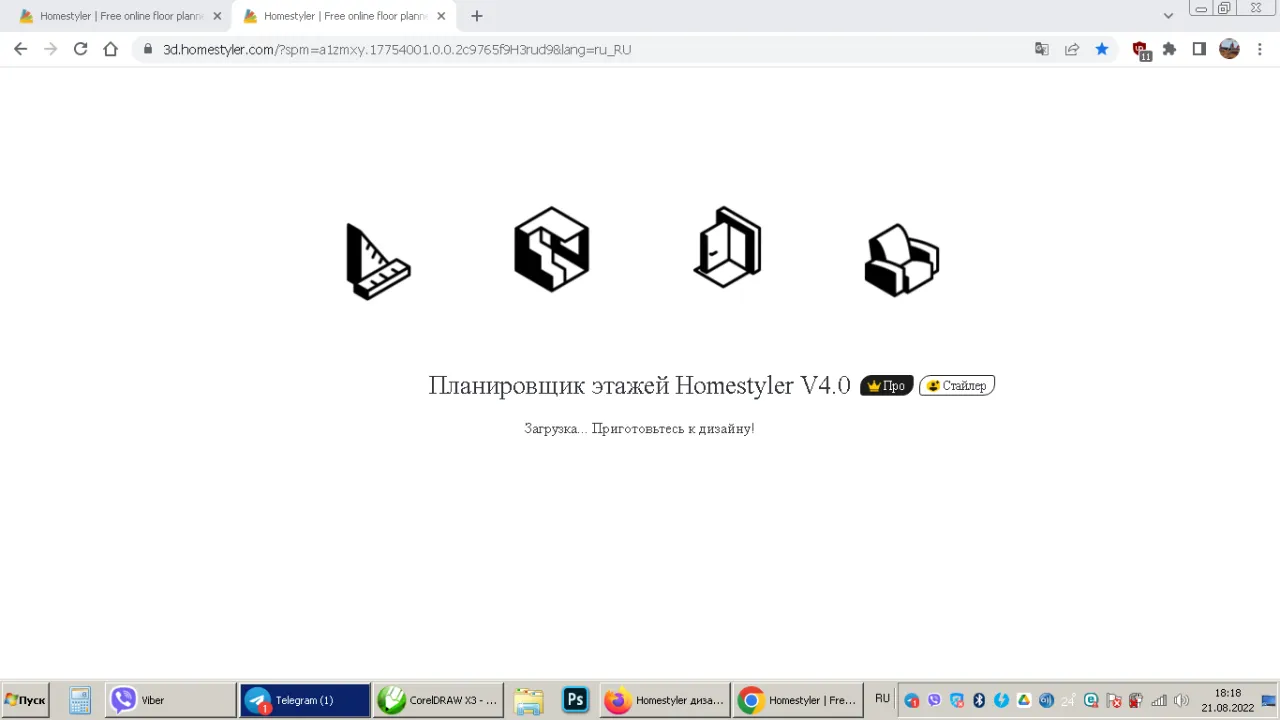
Task: Switch to the first Homestyler browser tab
Action: pos(120,16)
